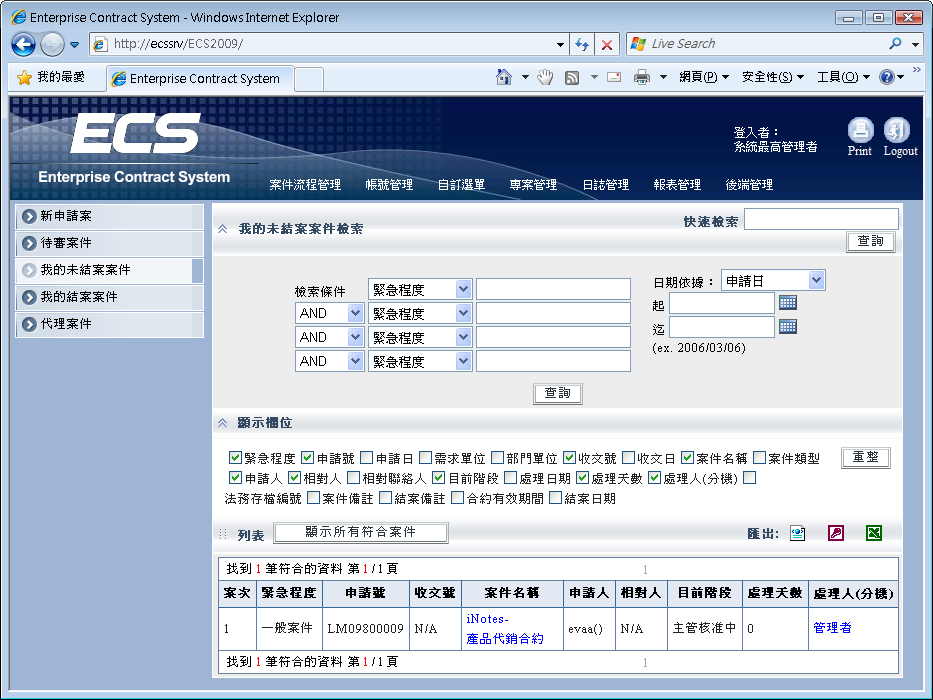Enable 結案日期 column checkbox
The image size is (933, 700).
(x=555, y=498)
